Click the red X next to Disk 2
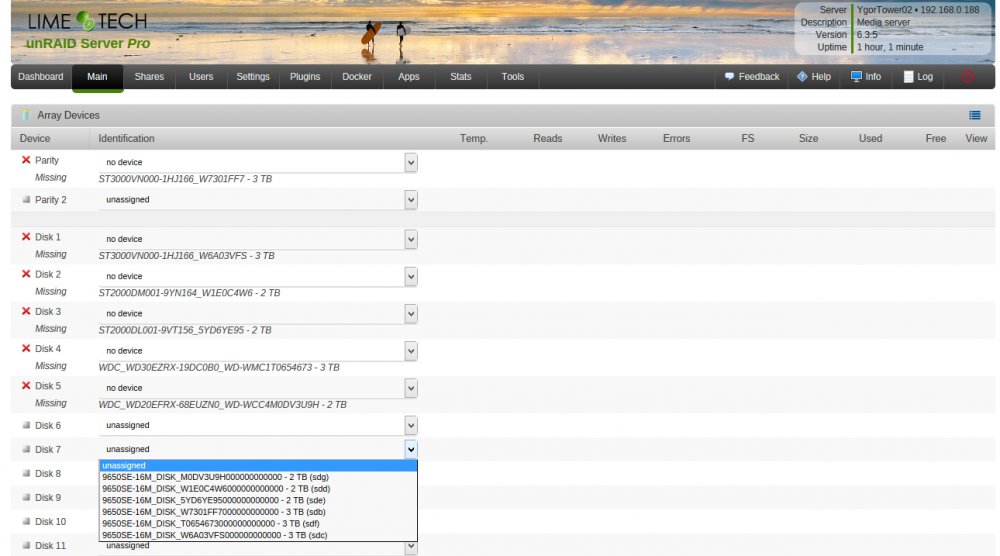The image size is (1000, 556). pos(26,274)
